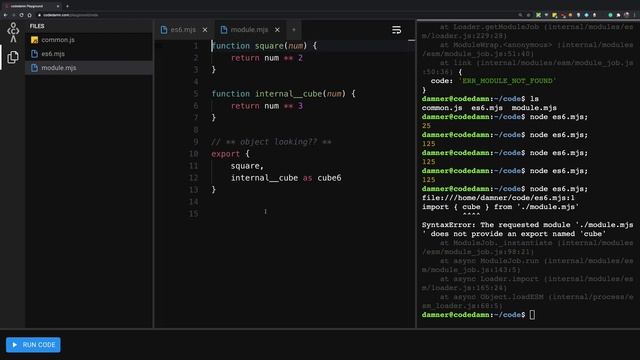Click the module.mjs file icon in the files list
This screenshot has height=360, width=640.
click(x=34, y=68)
